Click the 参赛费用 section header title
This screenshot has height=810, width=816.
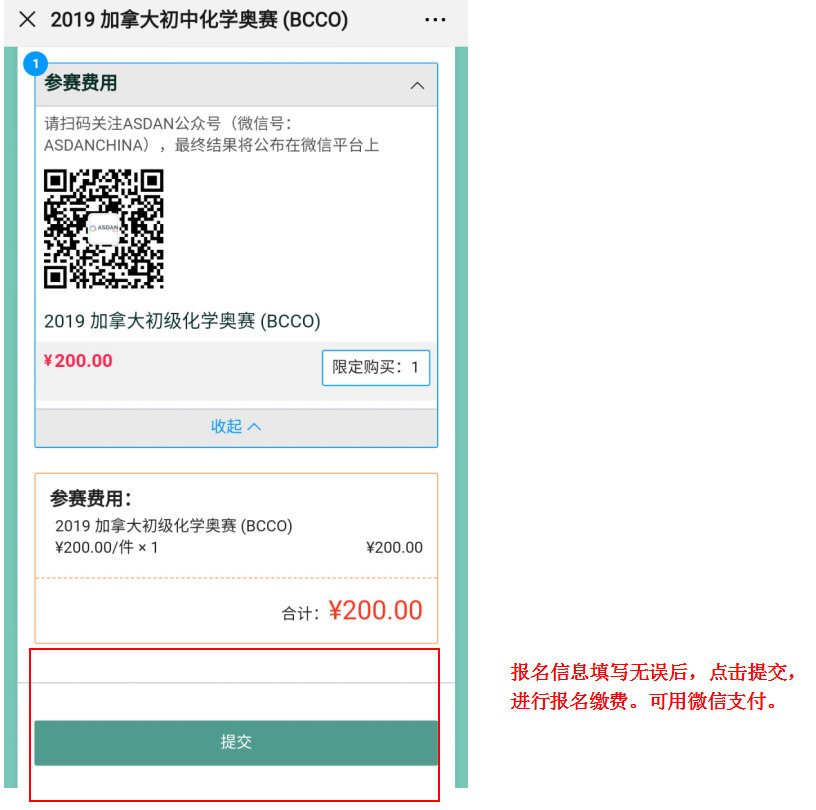pyautogui.click(x=81, y=83)
